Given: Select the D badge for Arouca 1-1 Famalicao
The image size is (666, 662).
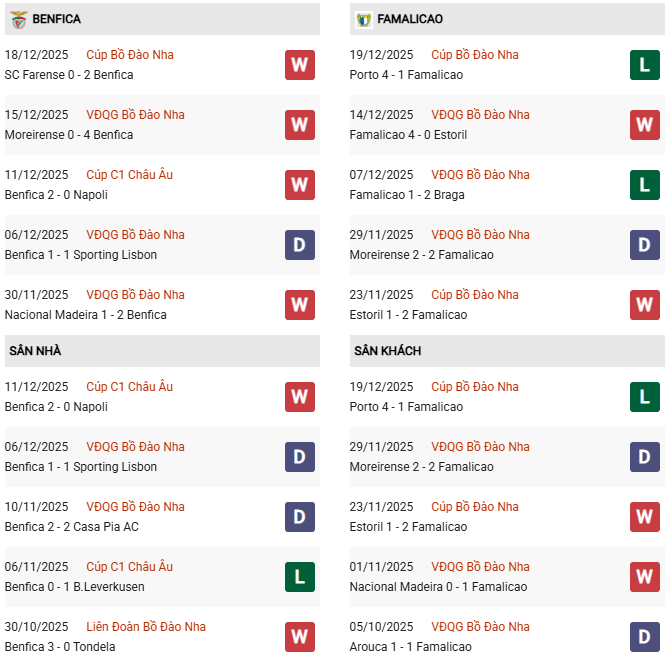Looking at the screenshot, I should 644,637.
